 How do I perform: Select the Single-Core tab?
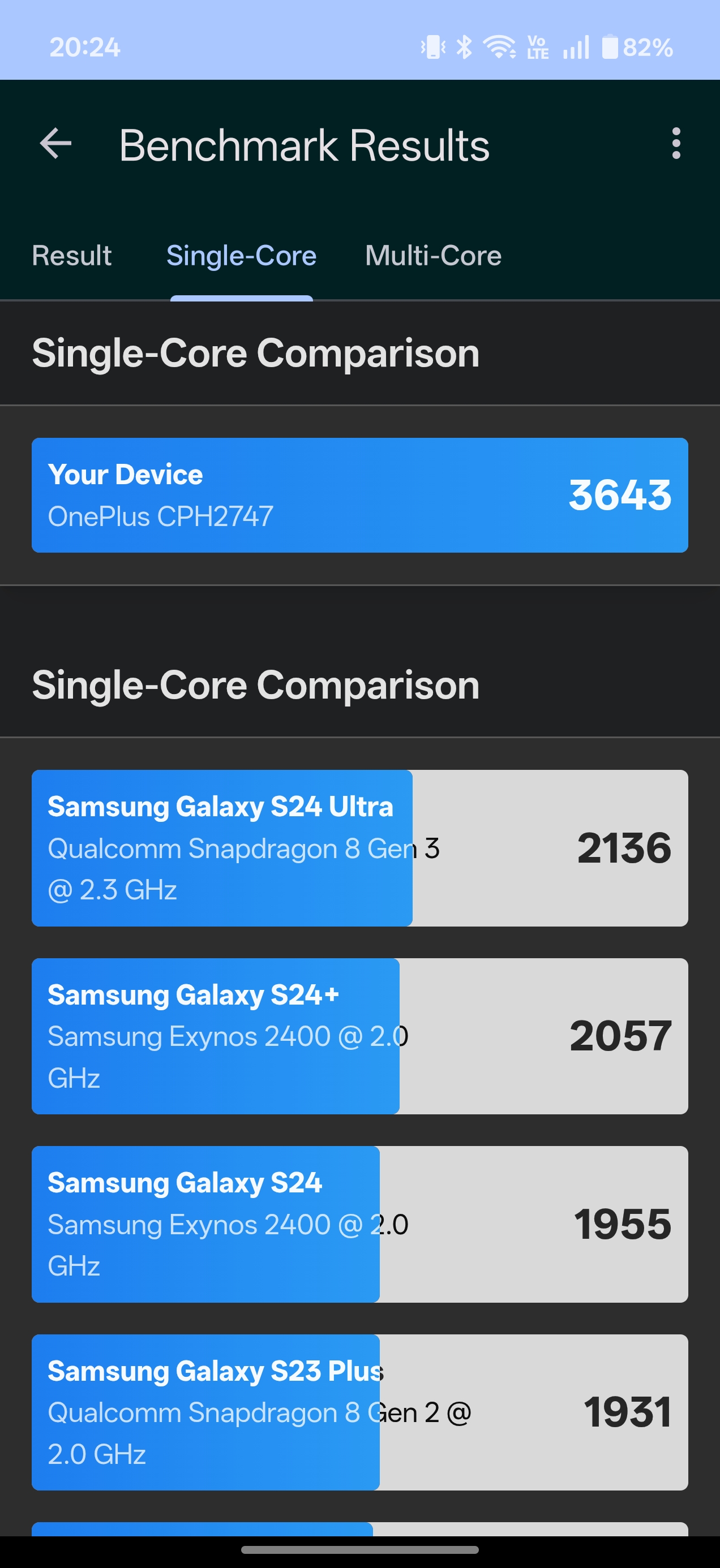click(241, 256)
